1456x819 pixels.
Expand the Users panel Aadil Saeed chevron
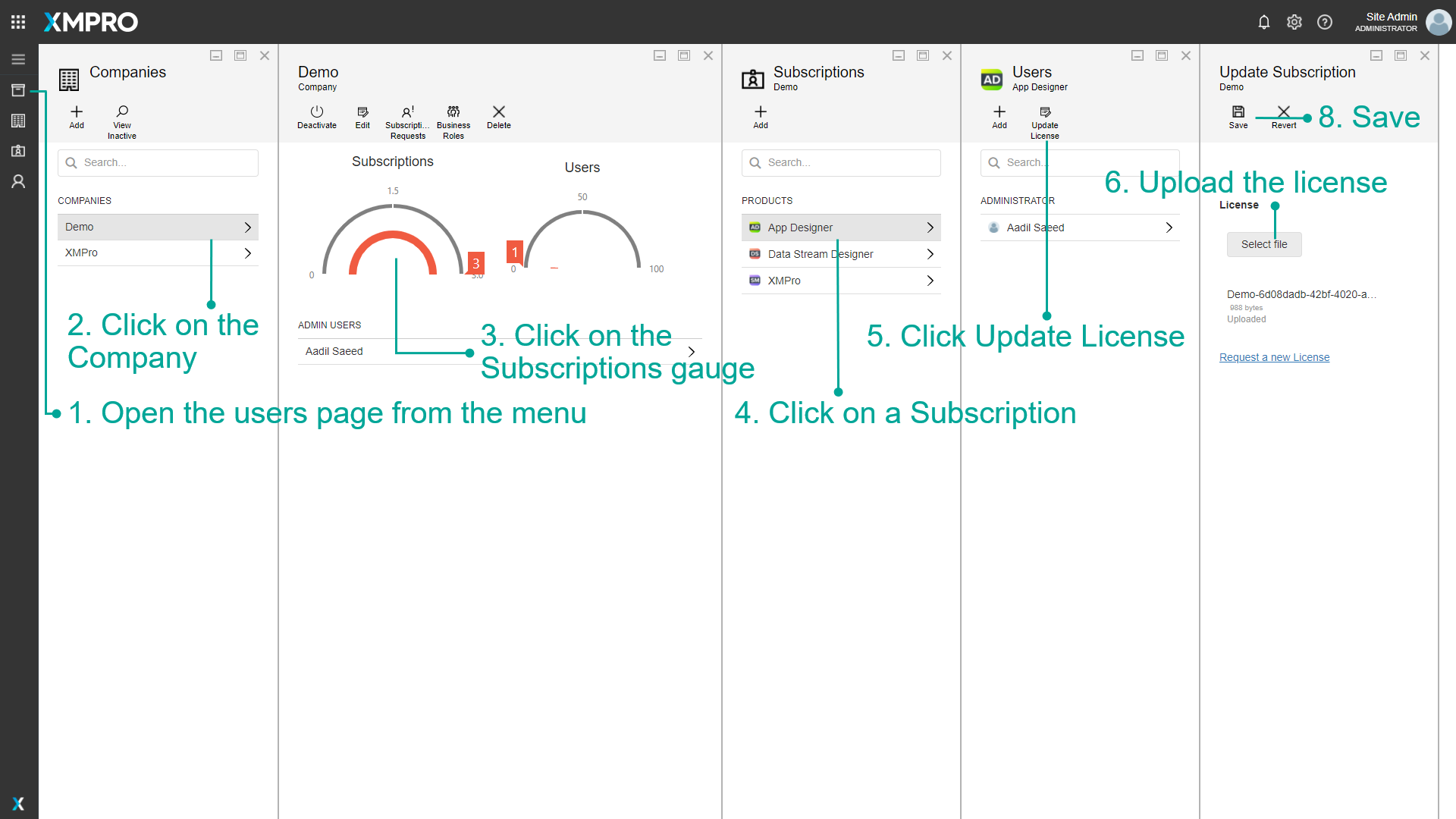pyautogui.click(x=1169, y=227)
